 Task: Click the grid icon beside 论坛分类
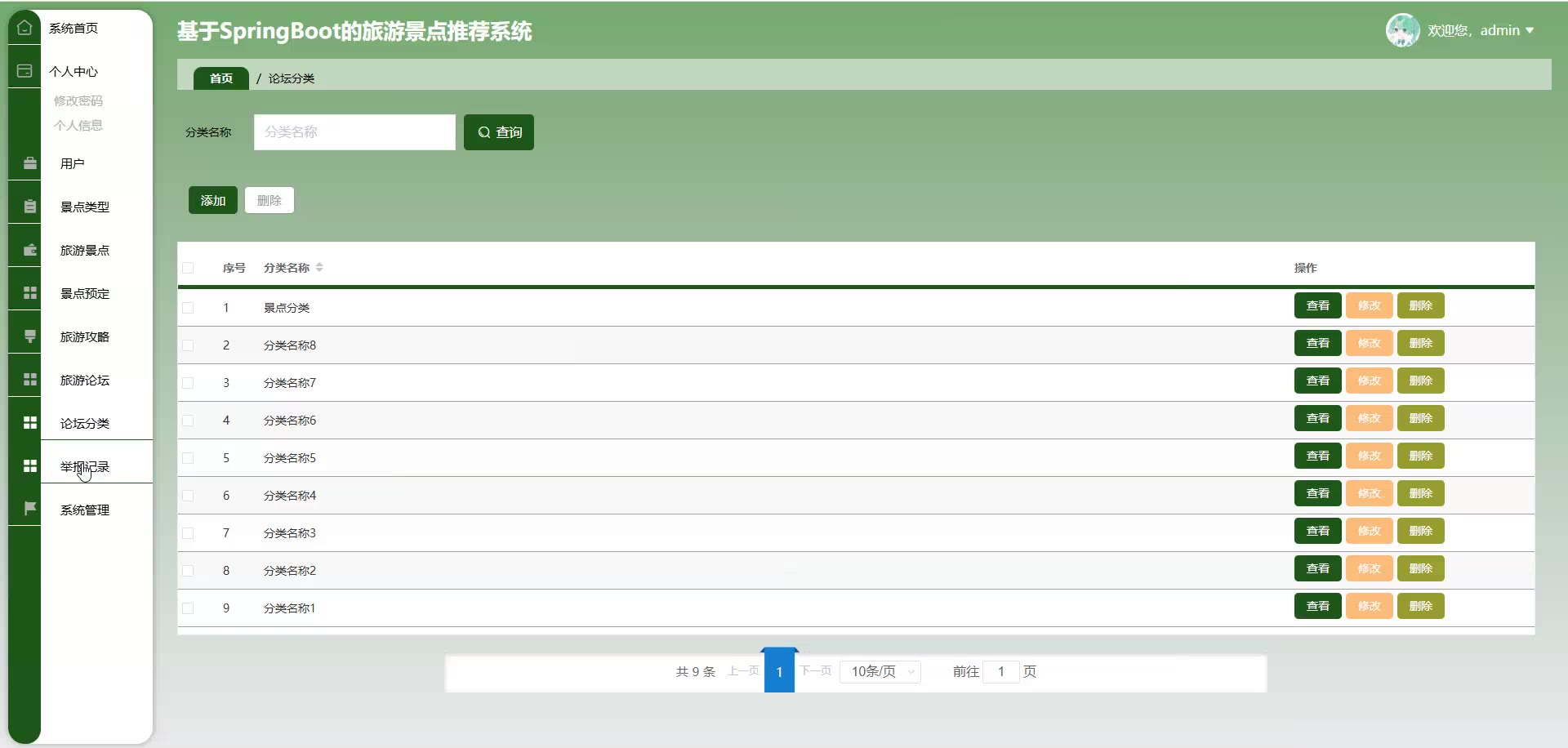point(30,422)
